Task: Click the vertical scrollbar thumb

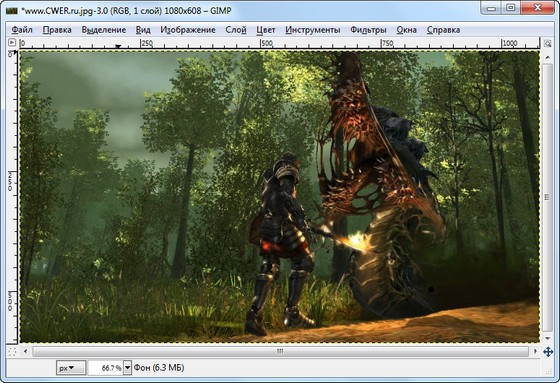Action: (x=548, y=198)
